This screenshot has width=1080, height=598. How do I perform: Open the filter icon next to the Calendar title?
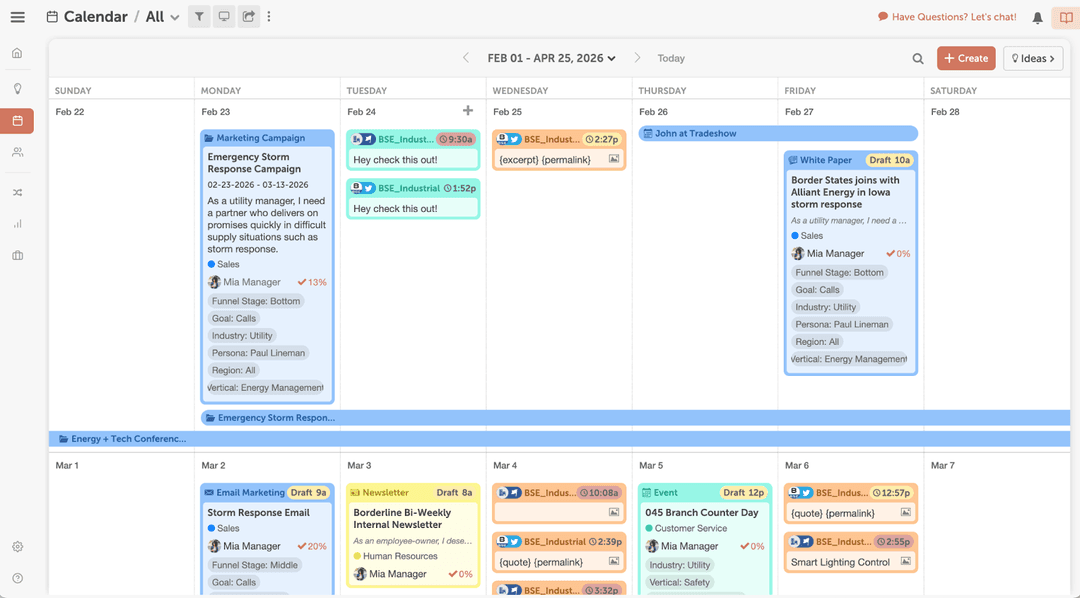pyautogui.click(x=199, y=17)
